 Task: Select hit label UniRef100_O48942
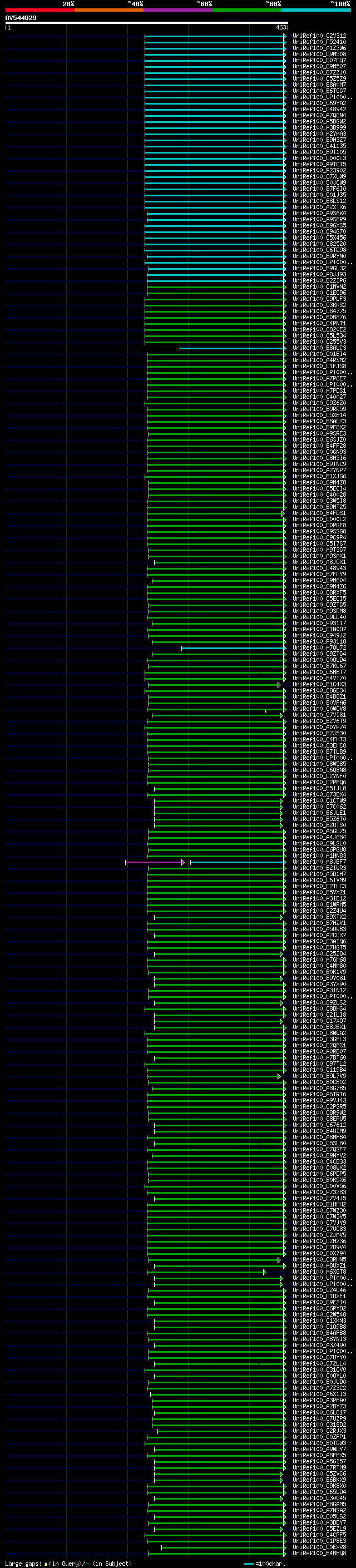coord(319,109)
